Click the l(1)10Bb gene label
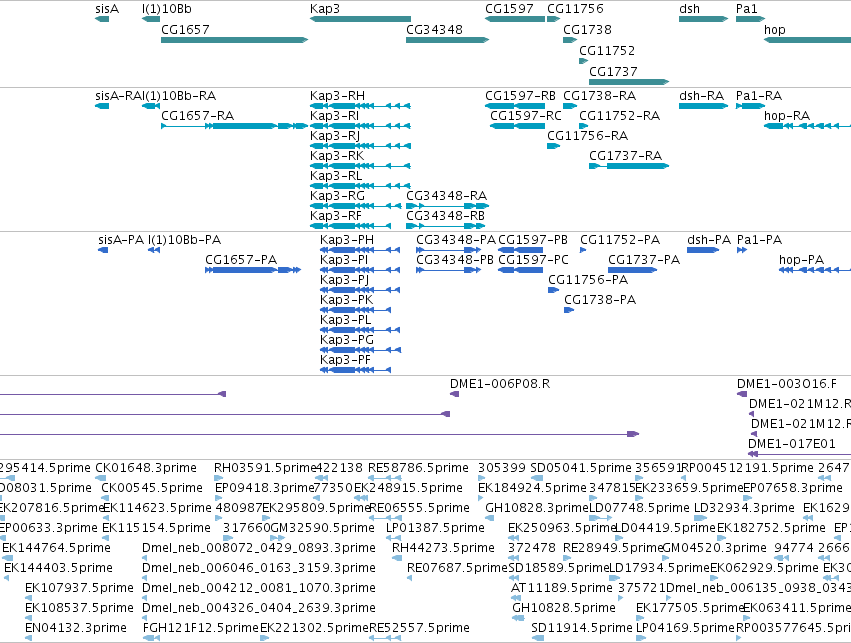This screenshot has width=851, height=643. (167, 9)
